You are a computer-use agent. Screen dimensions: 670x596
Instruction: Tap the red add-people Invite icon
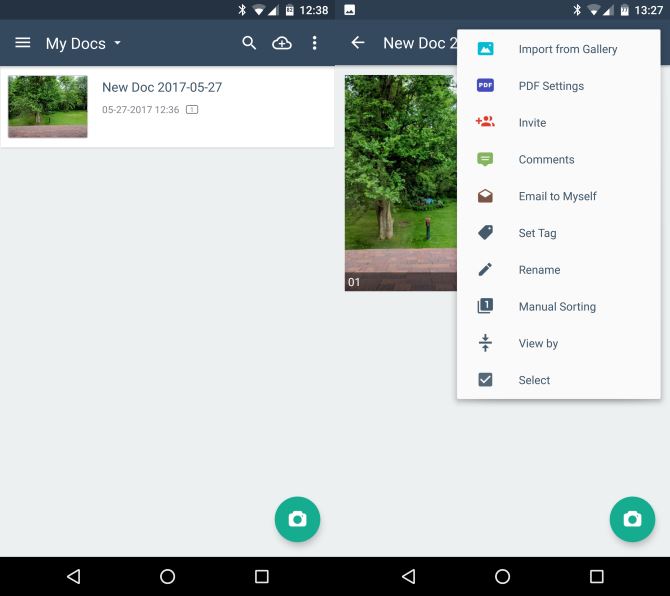pyautogui.click(x=485, y=122)
